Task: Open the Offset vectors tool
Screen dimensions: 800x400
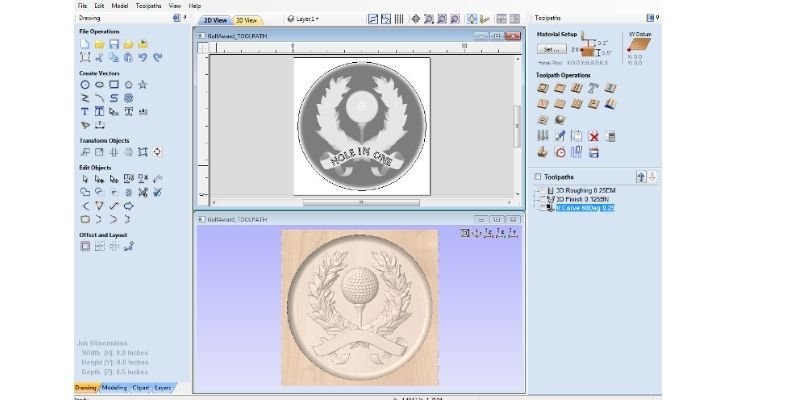Action: click(85, 246)
